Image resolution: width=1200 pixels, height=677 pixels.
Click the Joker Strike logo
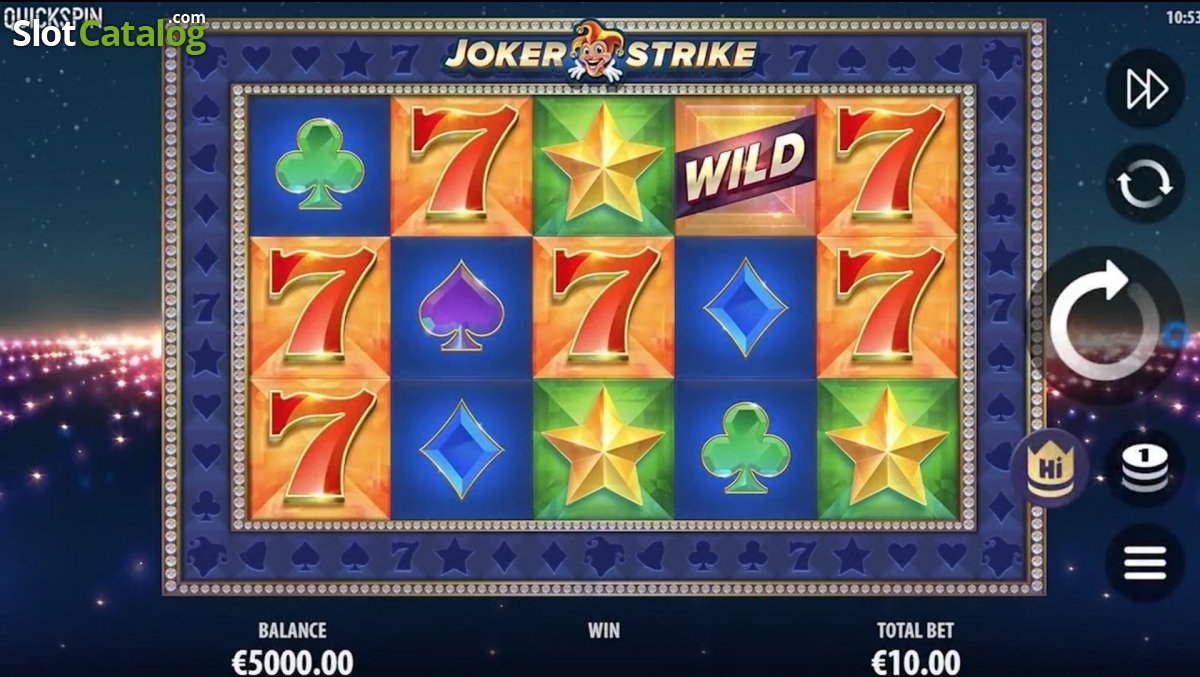(x=601, y=52)
